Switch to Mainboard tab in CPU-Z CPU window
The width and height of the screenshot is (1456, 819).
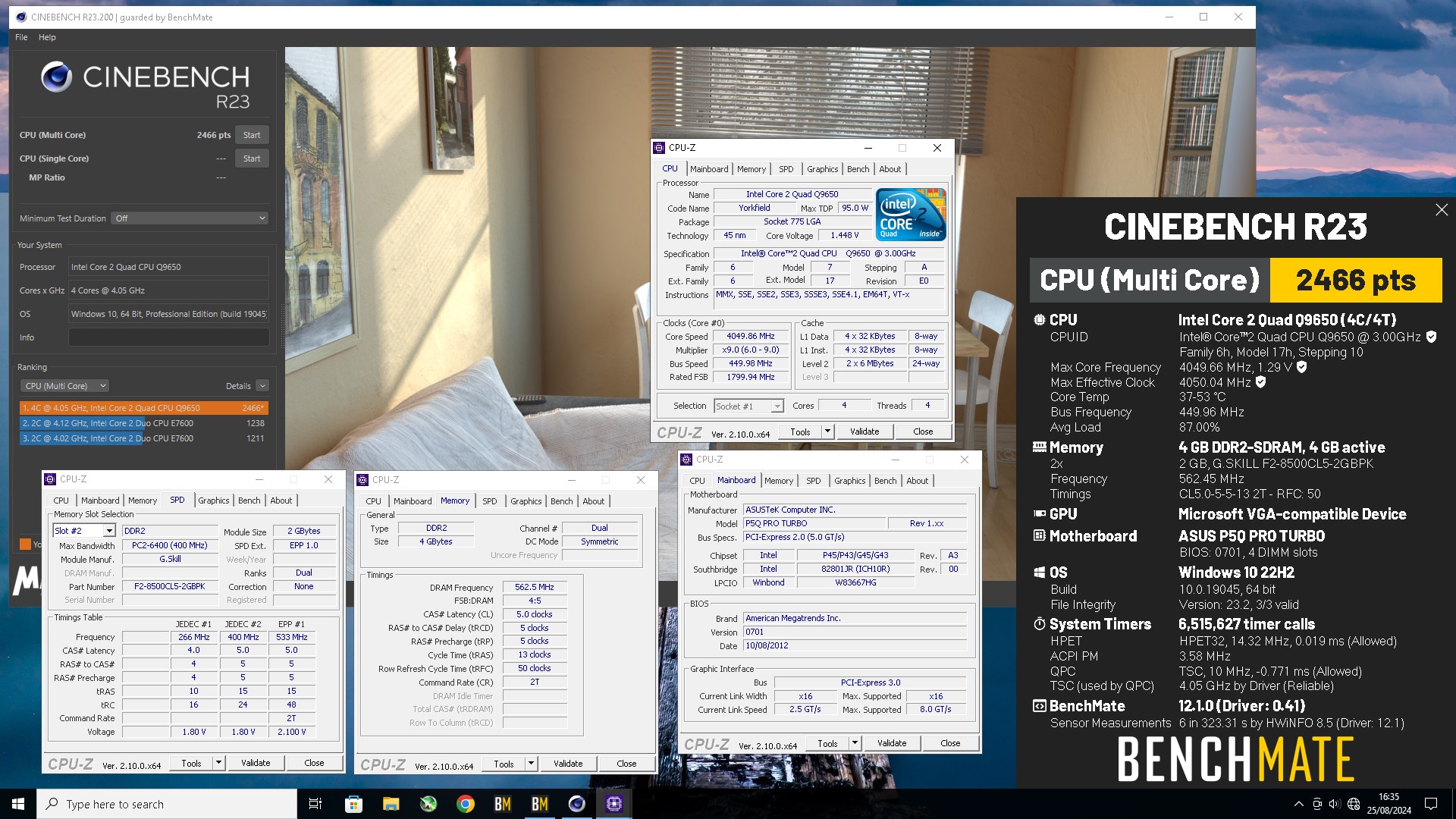(709, 169)
